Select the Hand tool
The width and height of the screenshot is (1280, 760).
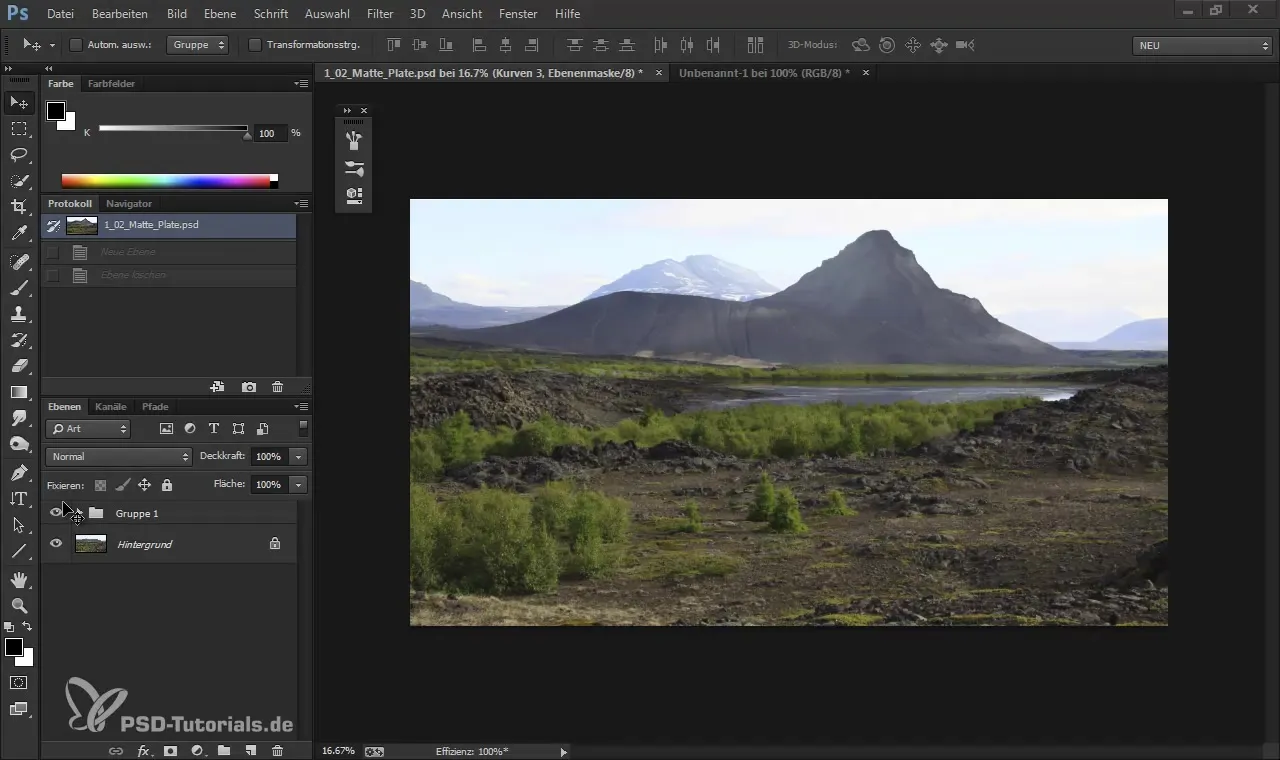coord(19,579)
